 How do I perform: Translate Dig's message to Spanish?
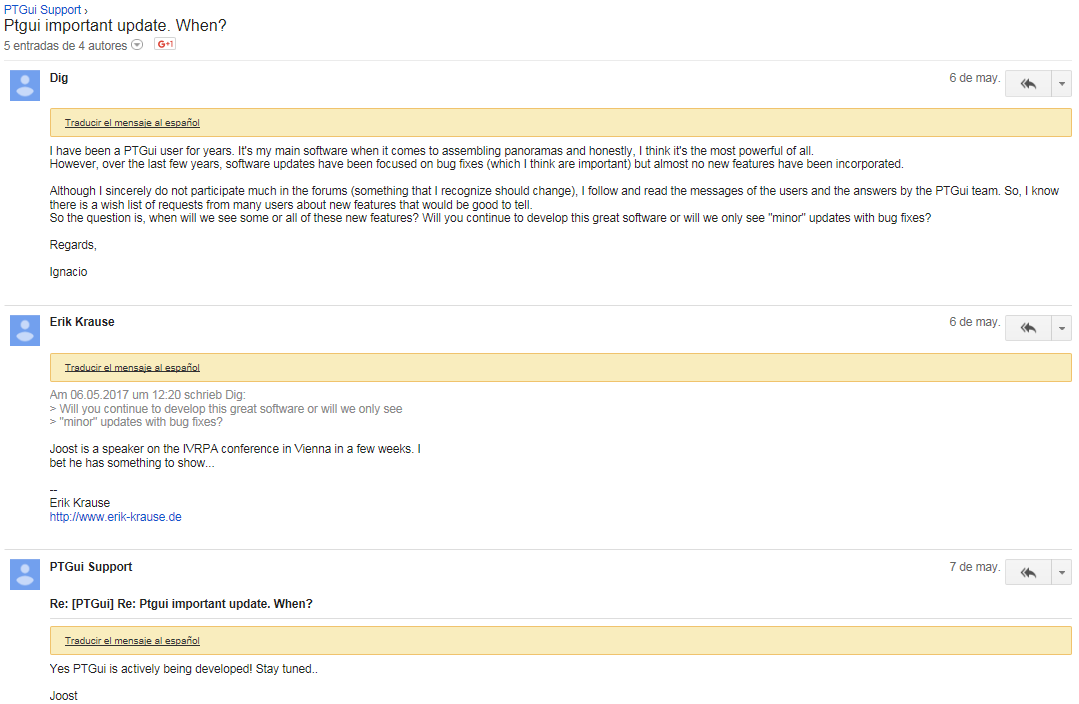(132, 122)
